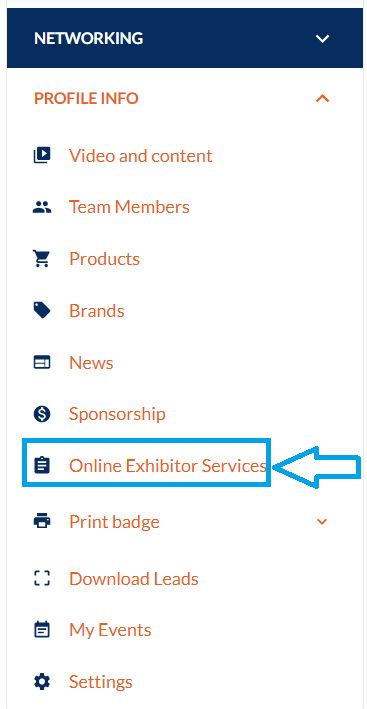
Task: Expand the Networking section chevron
Action: pos(322,38)
